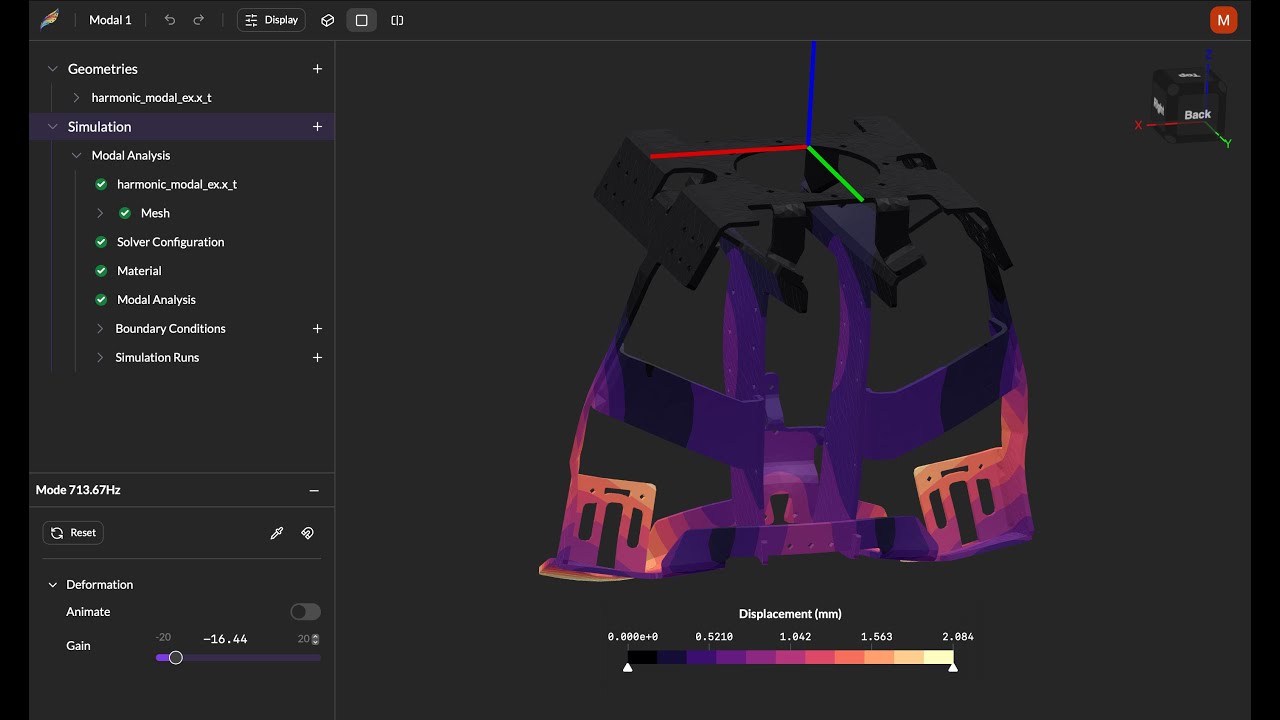Select harmonic_modal_ex.x_t under Geometries

click(152, 98)
